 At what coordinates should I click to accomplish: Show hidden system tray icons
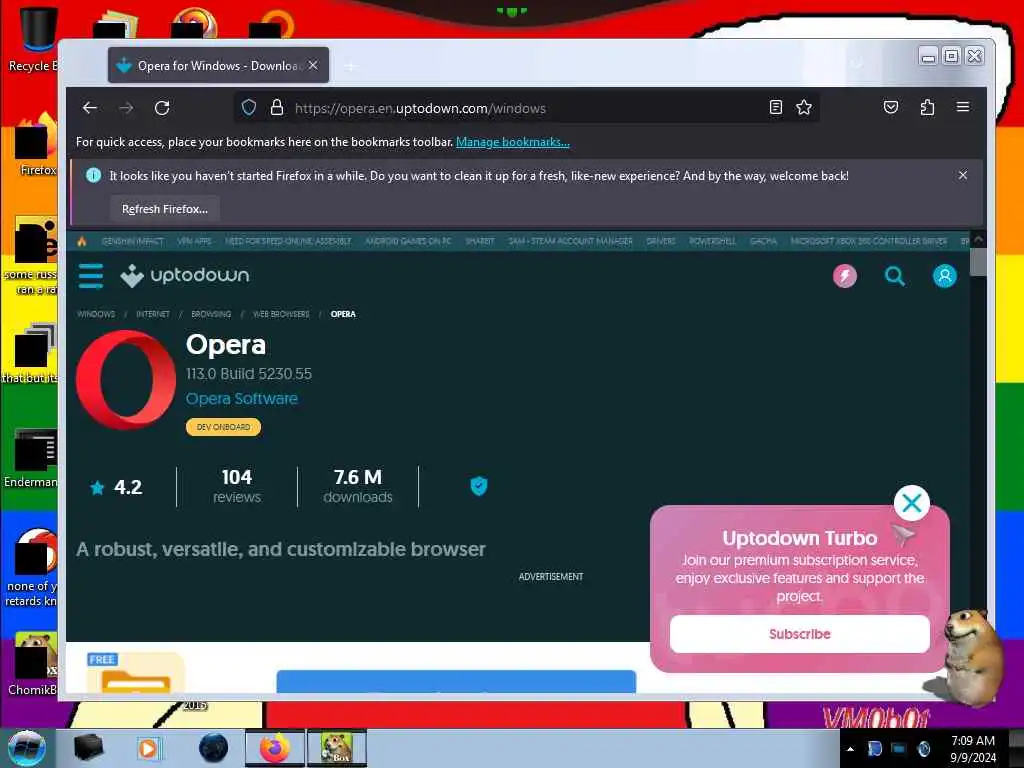click(850, 749)
